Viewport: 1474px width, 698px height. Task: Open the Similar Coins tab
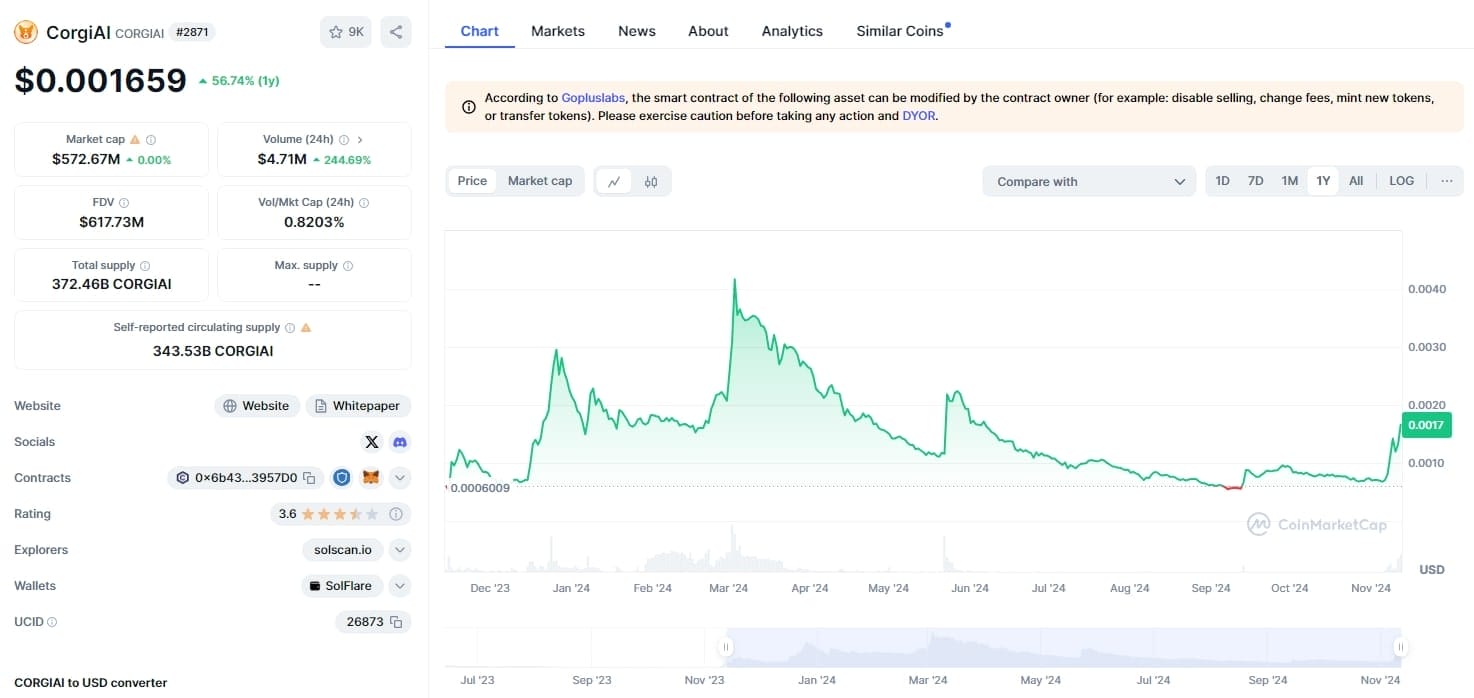pyautogui.click(x=900, y=31)
